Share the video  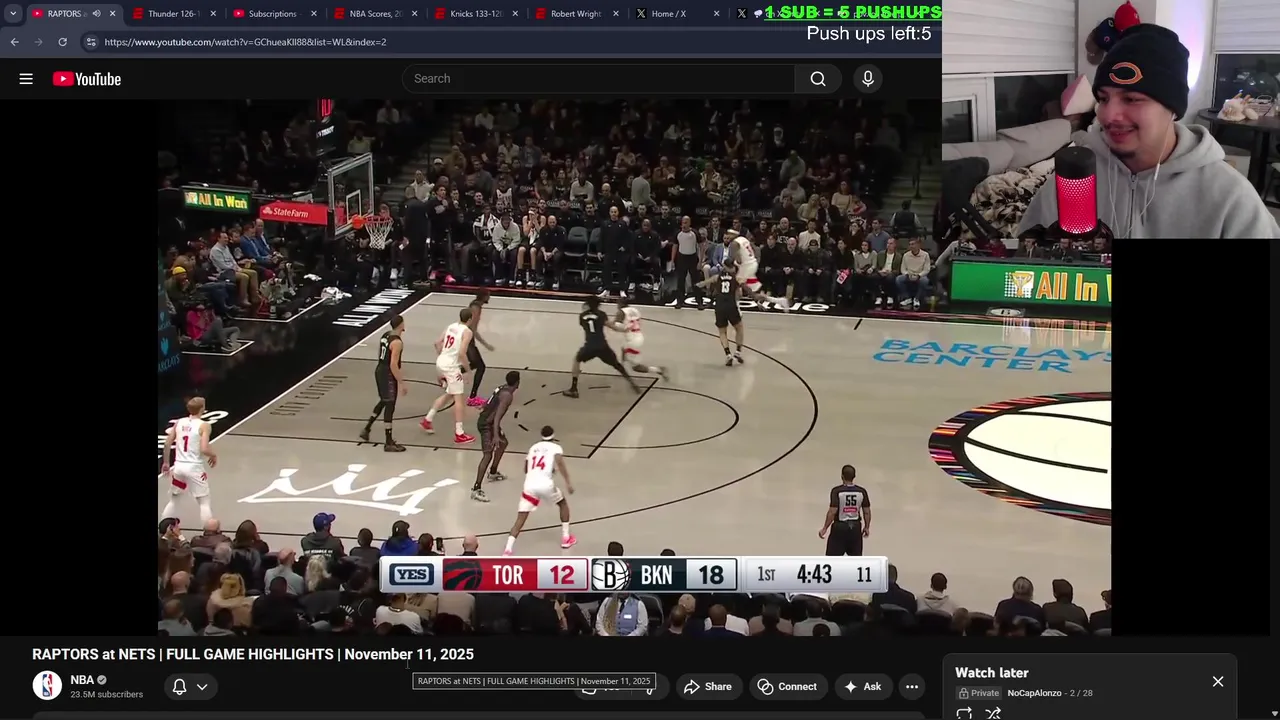click(x=708, y=687)
